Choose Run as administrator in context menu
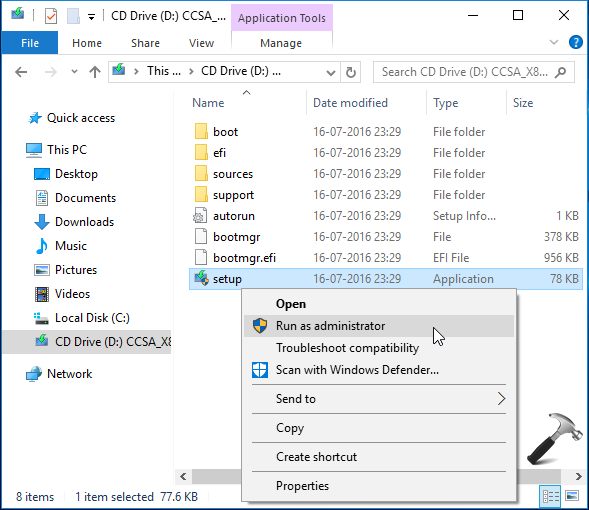Image resolution: width=589 pixels, height=510 pixels. pyautogui.click(x=379, y=326)
